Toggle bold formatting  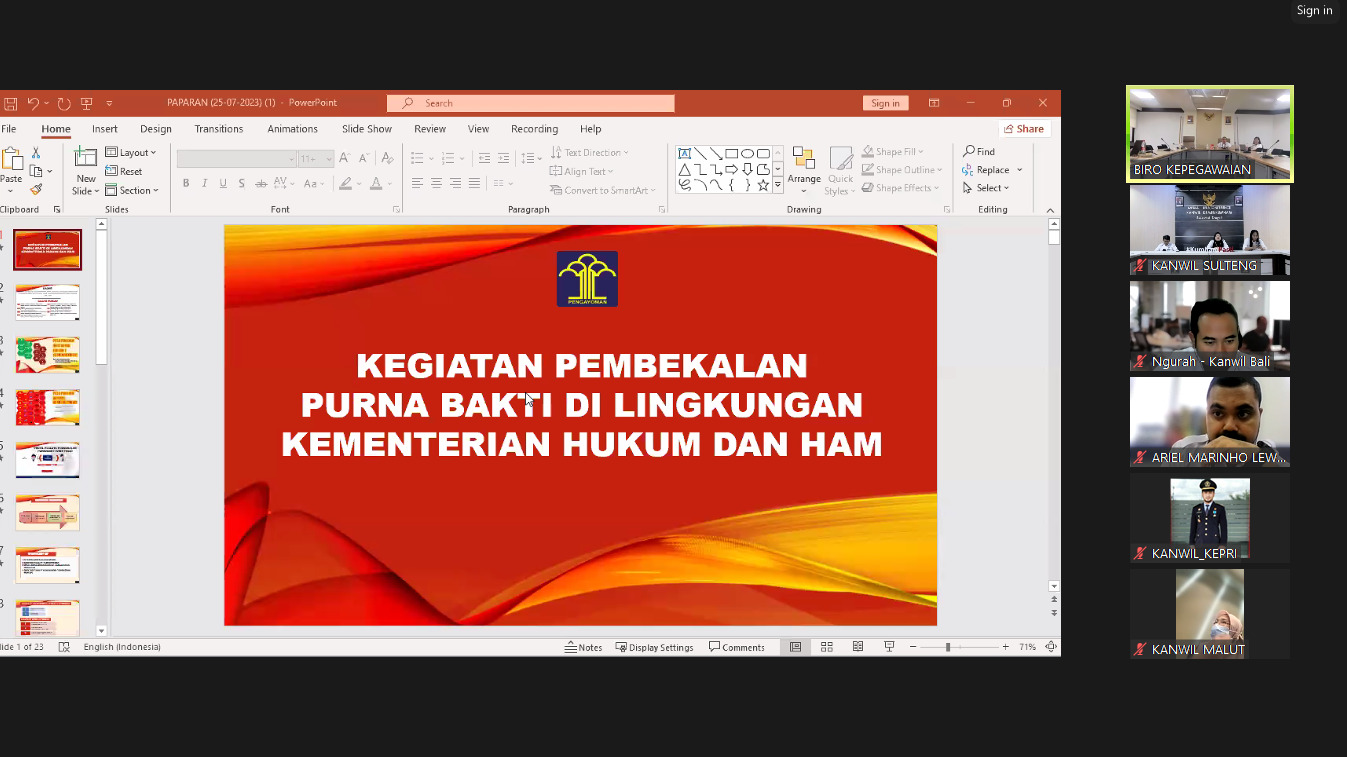click(186, 183)
